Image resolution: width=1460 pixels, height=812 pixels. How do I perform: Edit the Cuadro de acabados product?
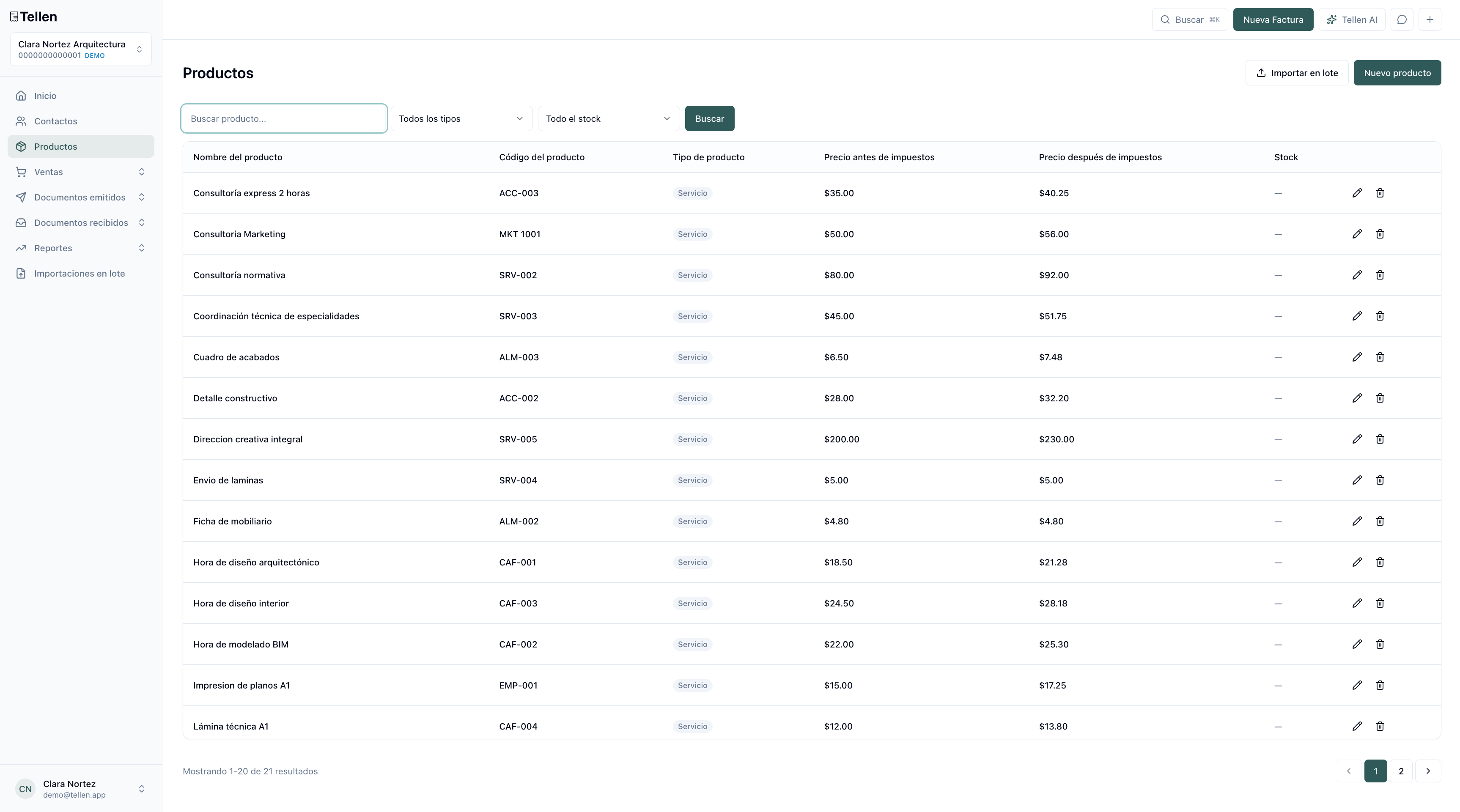coord(1357,357)
